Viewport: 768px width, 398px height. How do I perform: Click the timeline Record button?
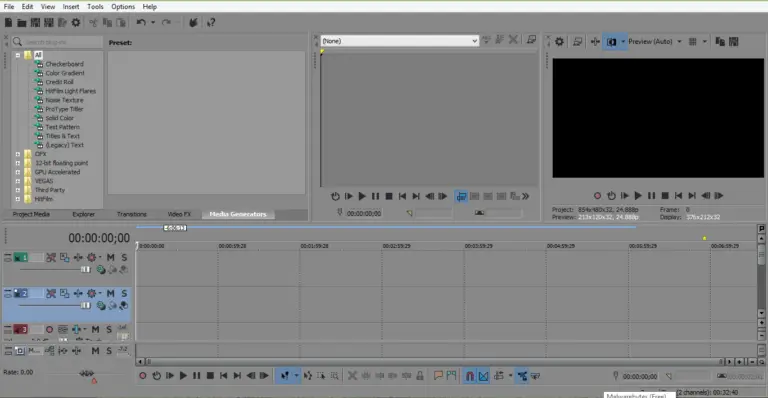point(143,376)
